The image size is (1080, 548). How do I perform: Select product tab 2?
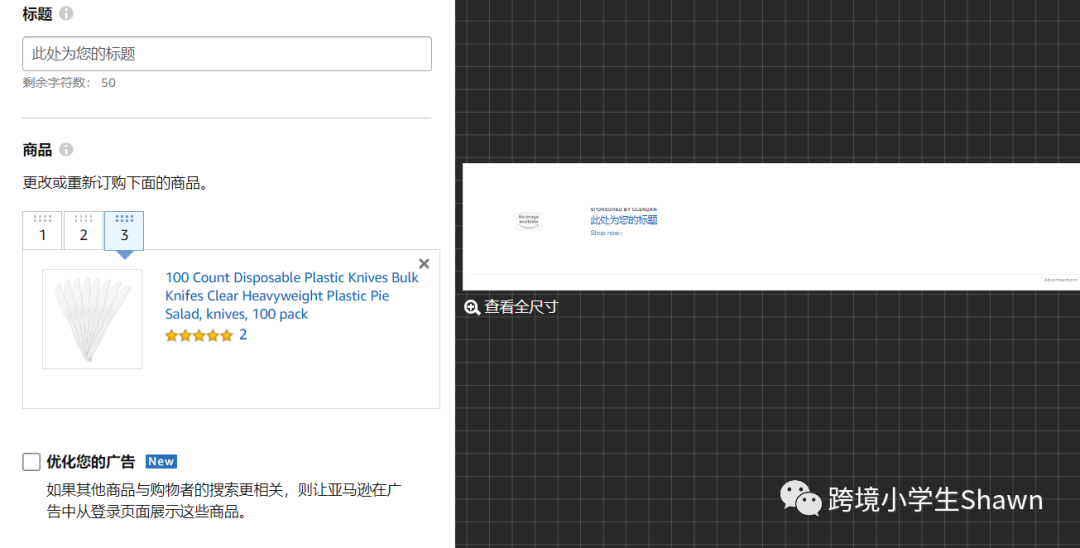click(x=83, y=235)
